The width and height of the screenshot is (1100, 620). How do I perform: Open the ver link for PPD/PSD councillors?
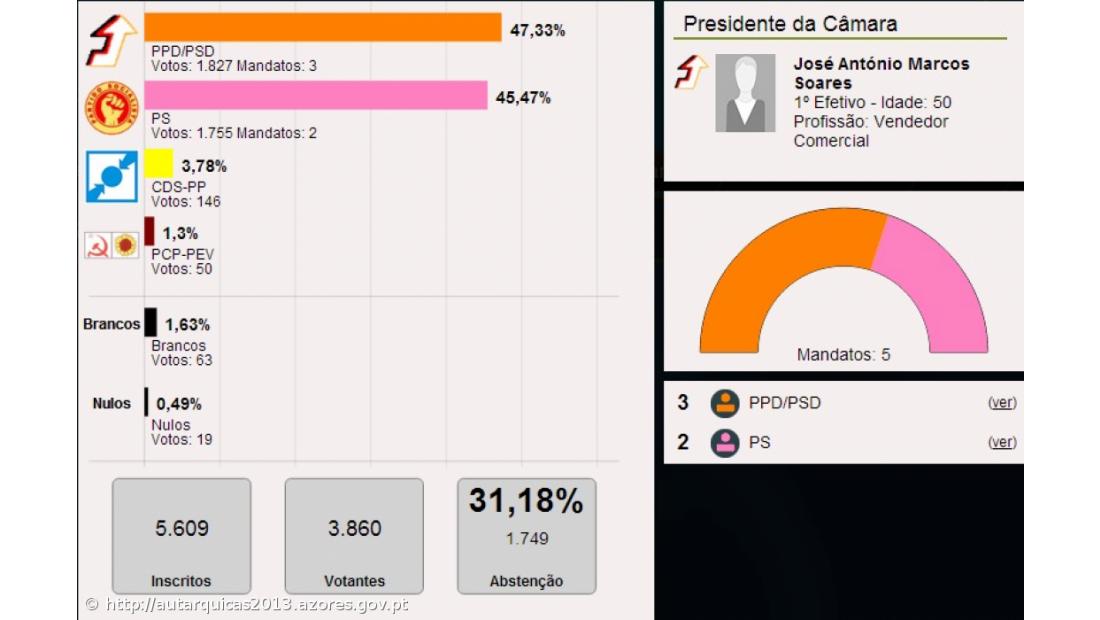[x=1002, y=403]
